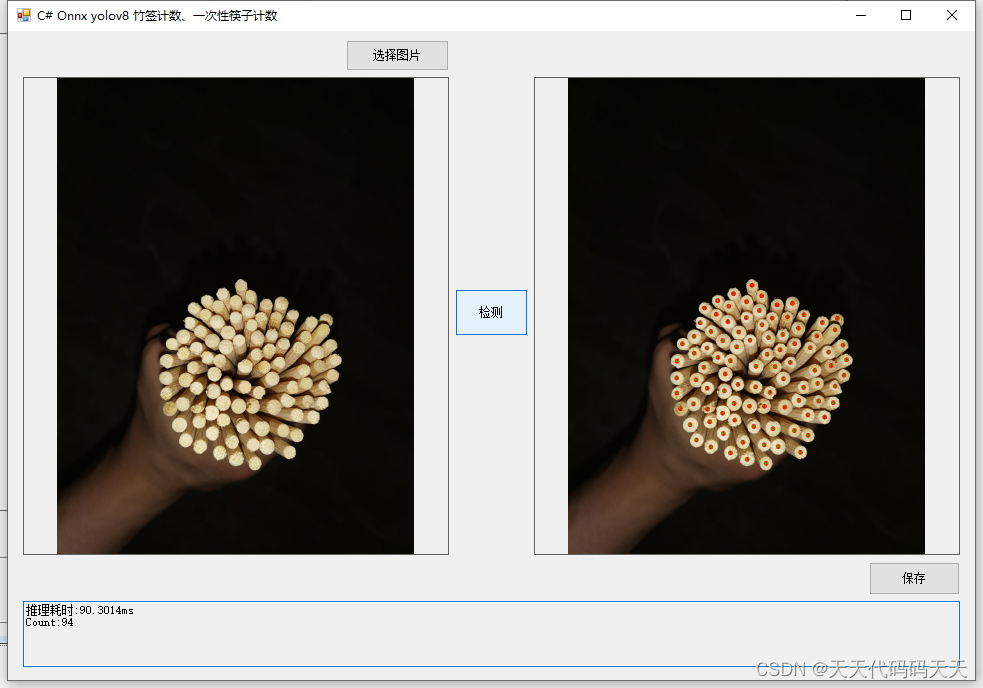Select the original bamboo sticks image panel
Image resolution: width=983 pixels, height=688 pixels.
click(236, 315)
